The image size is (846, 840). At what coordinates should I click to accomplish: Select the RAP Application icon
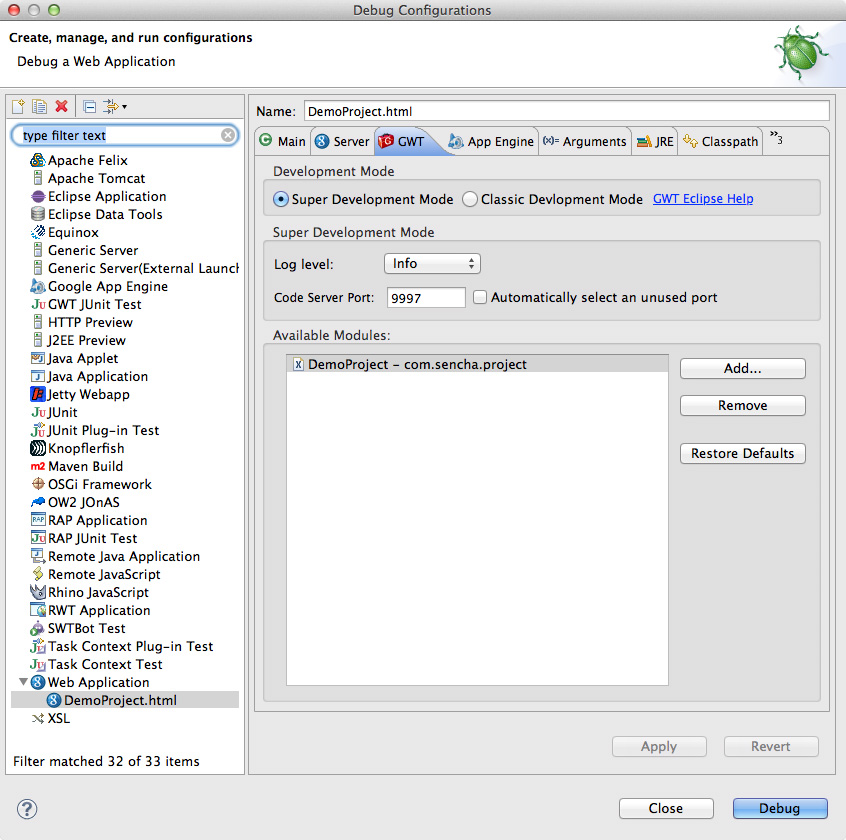38,520
